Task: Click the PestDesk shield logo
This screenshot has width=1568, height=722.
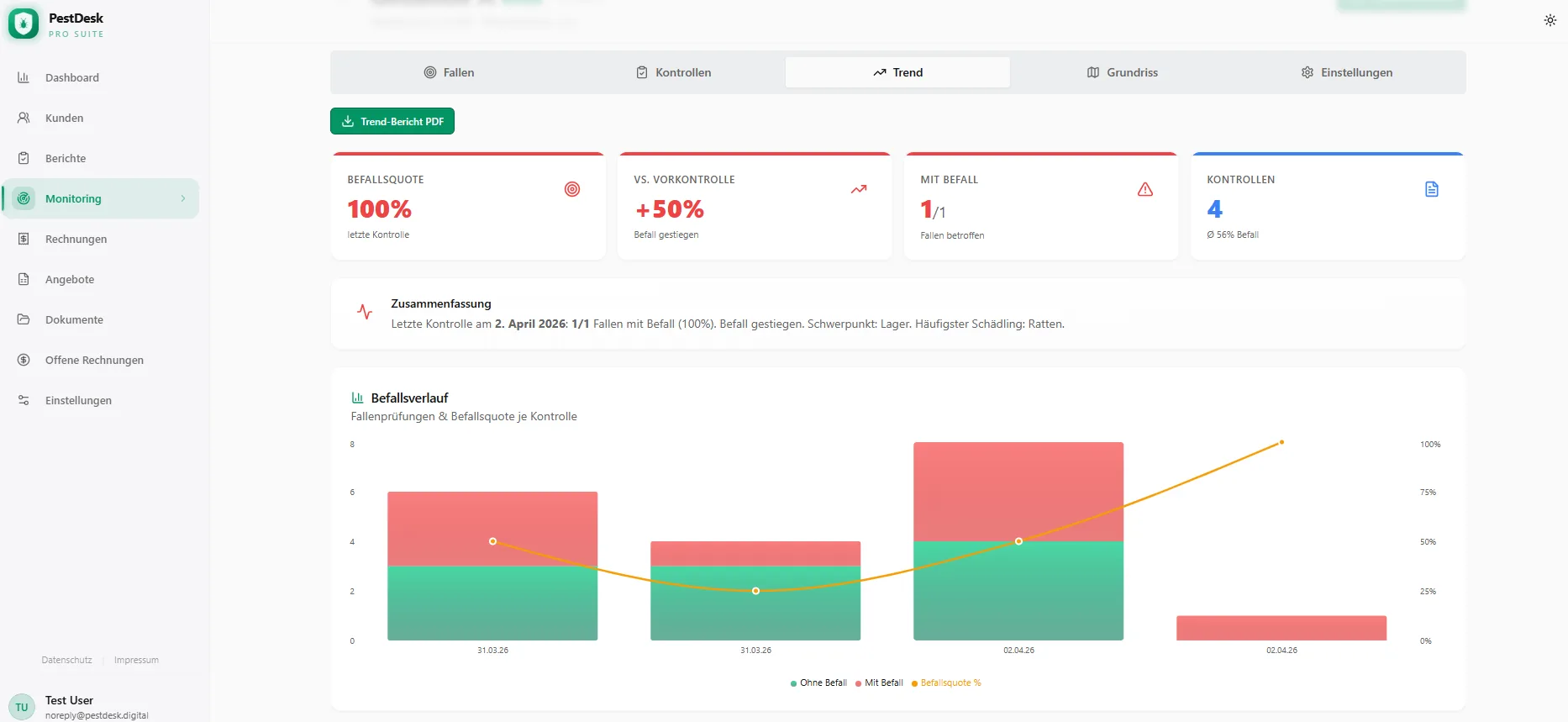Action: click(x=24, y=24)
